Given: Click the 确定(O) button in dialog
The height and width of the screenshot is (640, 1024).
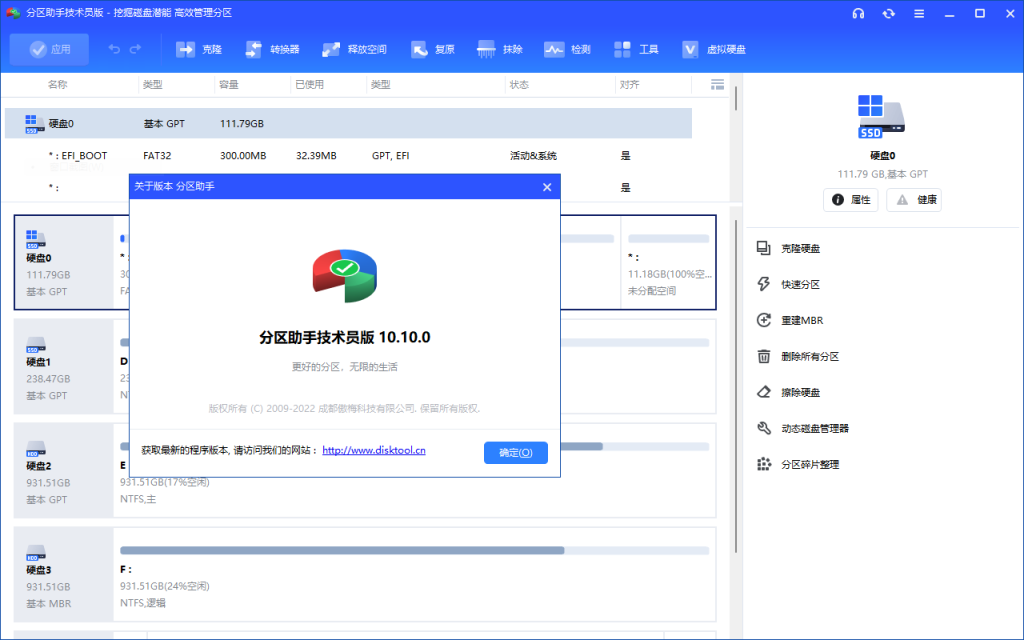Looking at the screenshot, I should coord(515,453).
